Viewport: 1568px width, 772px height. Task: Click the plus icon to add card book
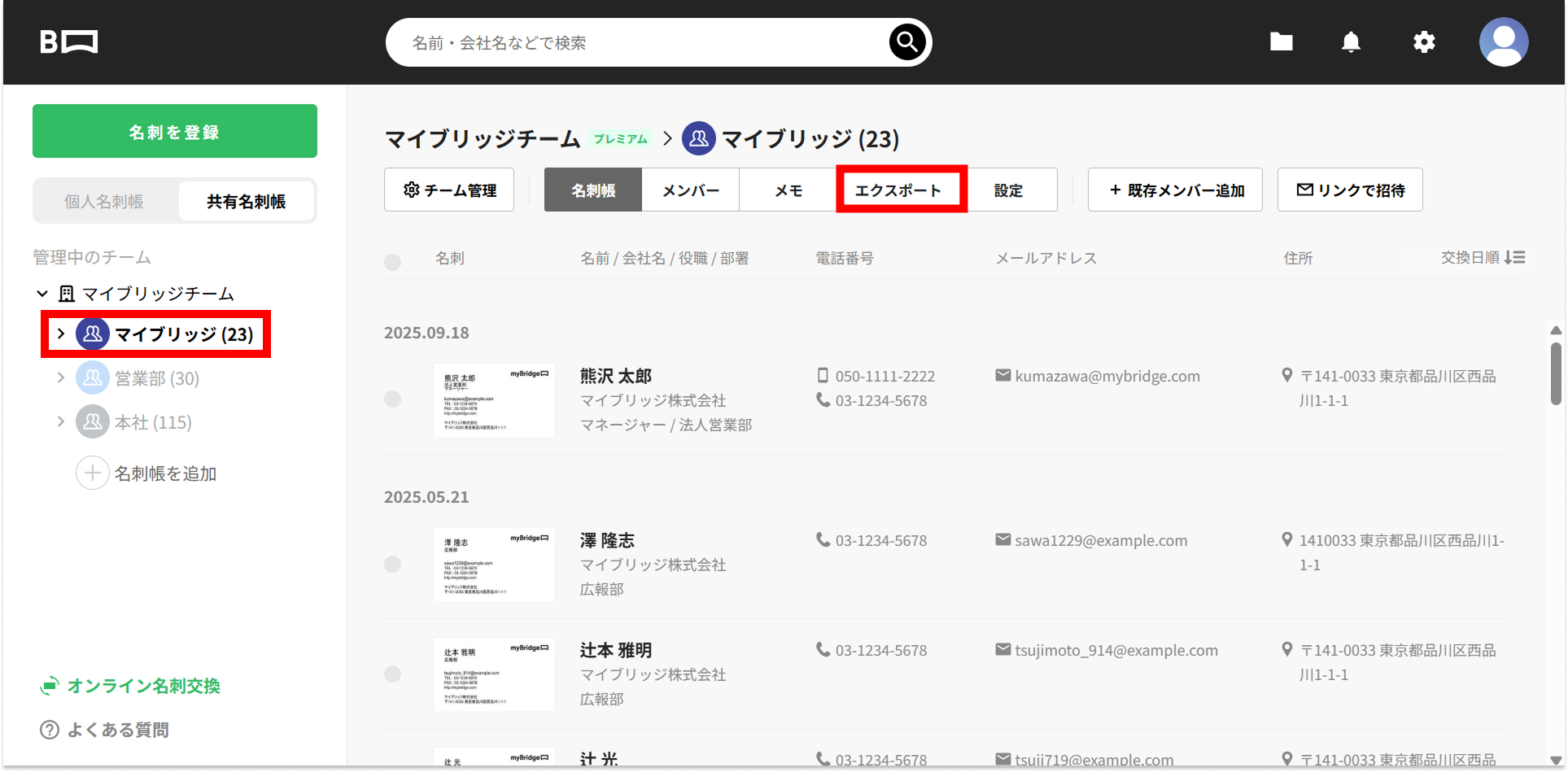[x=93, y=473]
